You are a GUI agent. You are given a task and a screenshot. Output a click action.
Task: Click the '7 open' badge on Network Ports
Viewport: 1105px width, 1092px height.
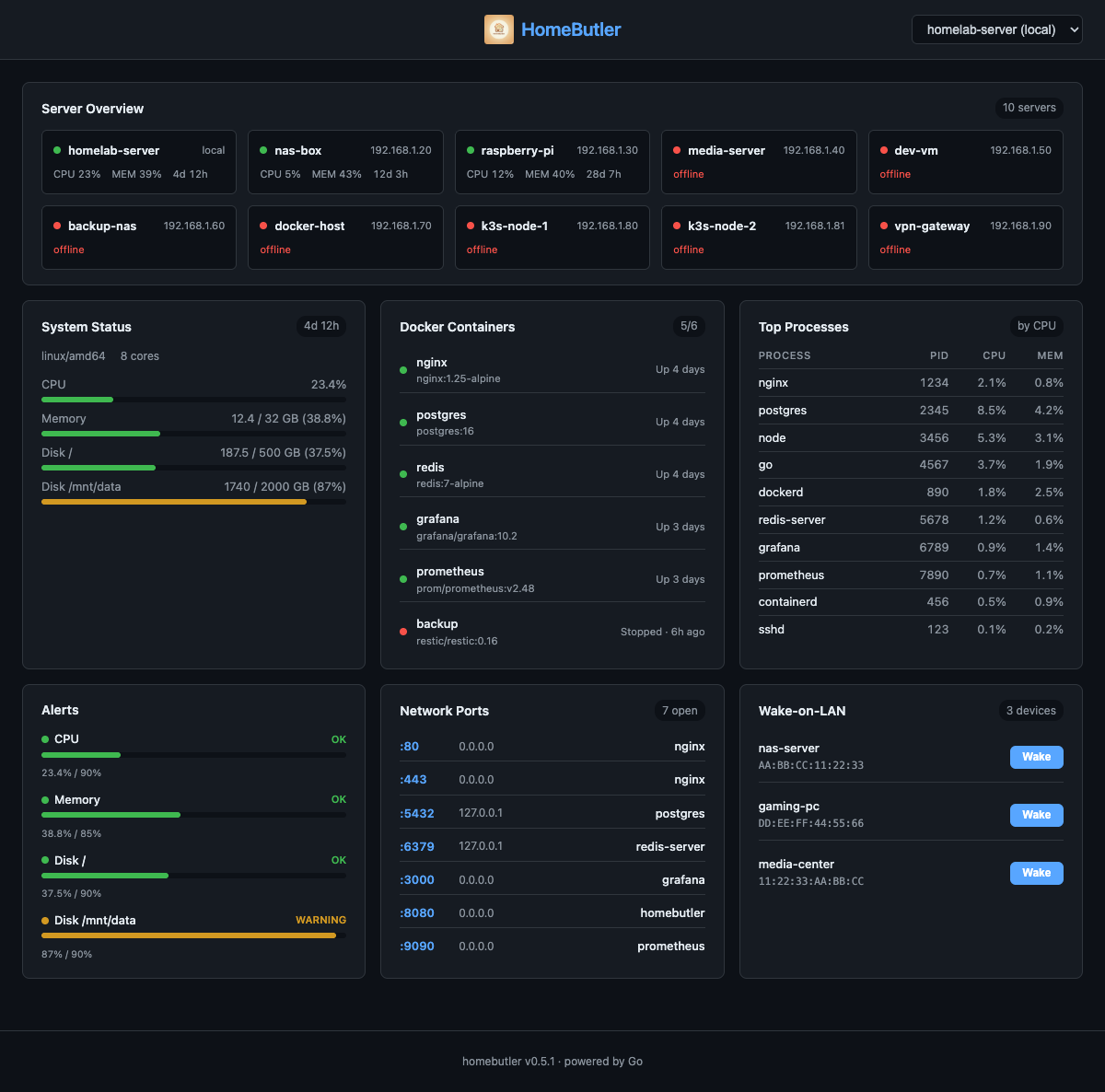coord(680,710)
